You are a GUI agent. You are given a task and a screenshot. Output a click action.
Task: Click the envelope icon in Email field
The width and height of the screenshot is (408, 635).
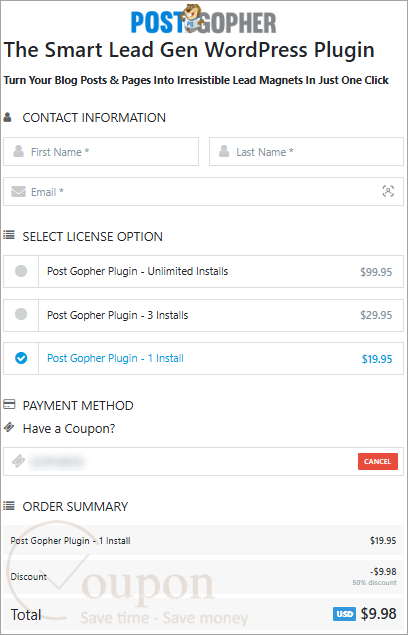[19, 192]
